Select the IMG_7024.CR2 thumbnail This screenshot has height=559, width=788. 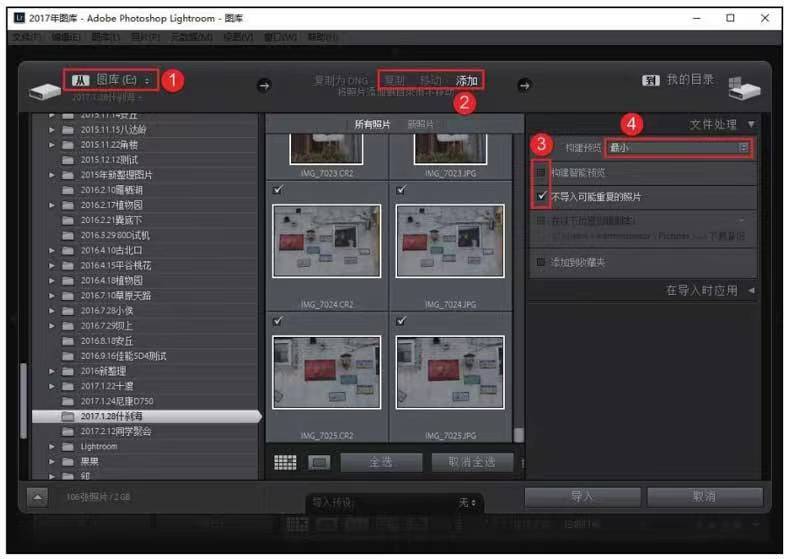[327, 241]
